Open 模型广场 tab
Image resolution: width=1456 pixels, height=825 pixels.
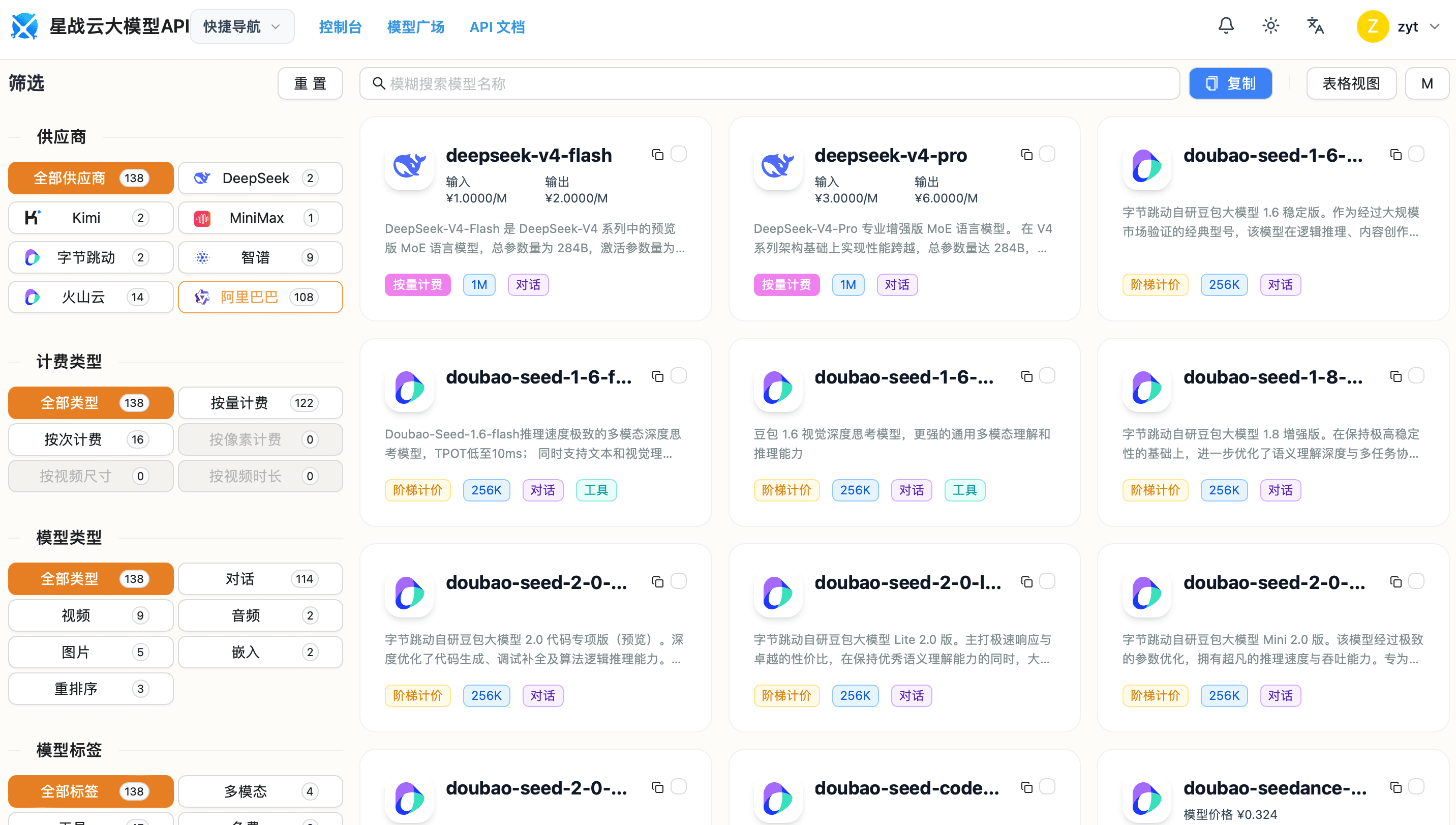point(416,26)
